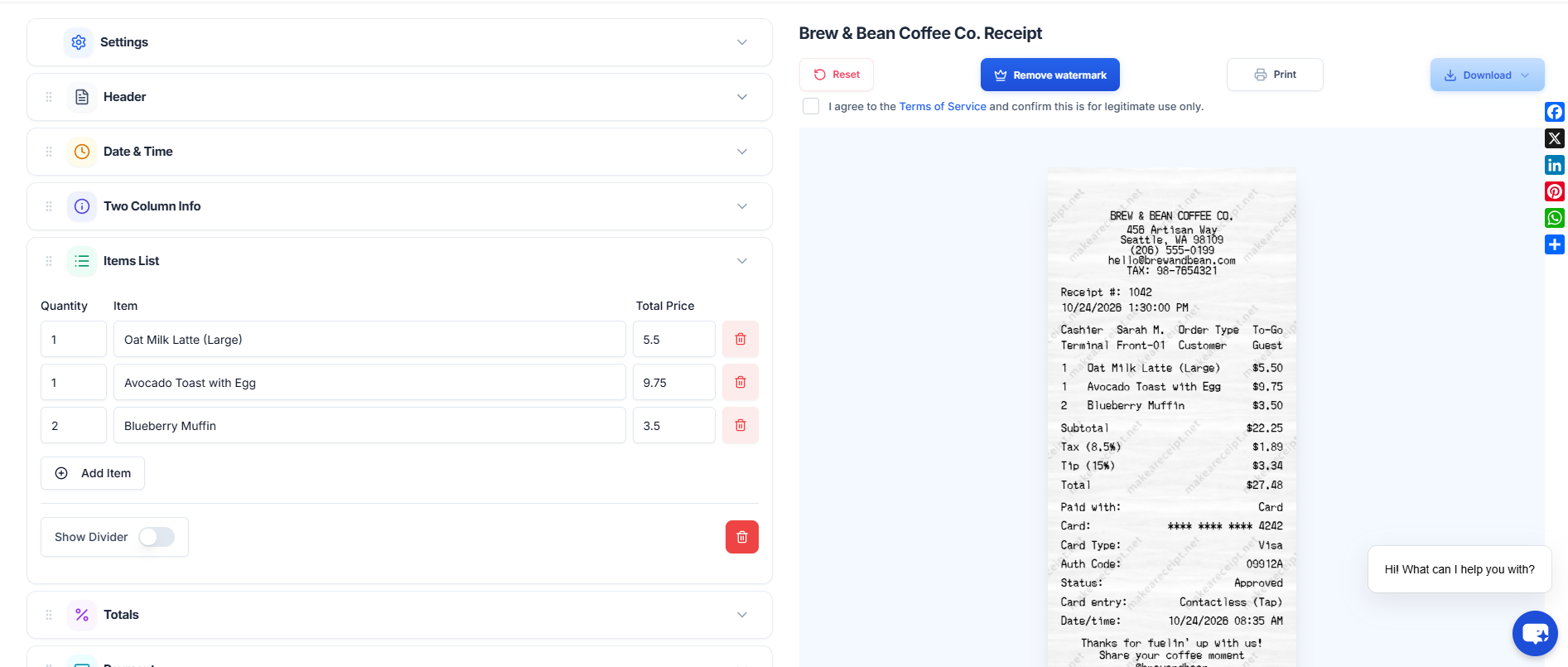1568x667 pixels.
Task: Click the receipt preview image
Action: coord(1172,418)
